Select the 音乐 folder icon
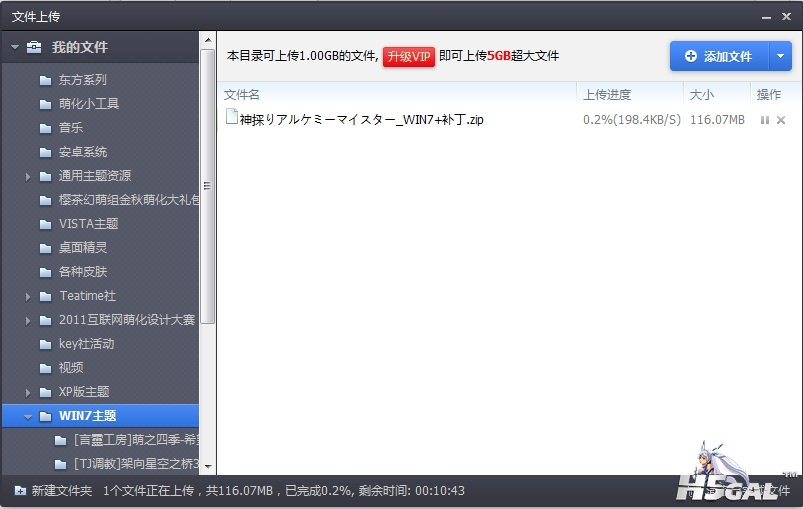 click(45, 128)
